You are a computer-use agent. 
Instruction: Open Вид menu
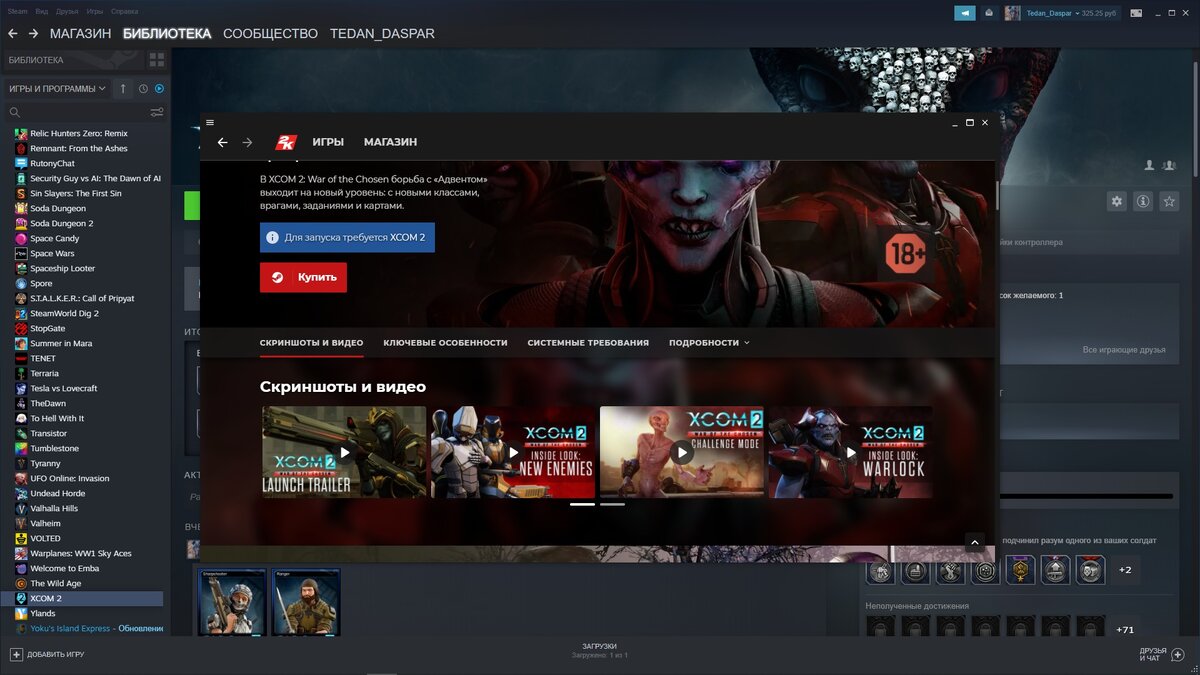click(x=41, y=11)
